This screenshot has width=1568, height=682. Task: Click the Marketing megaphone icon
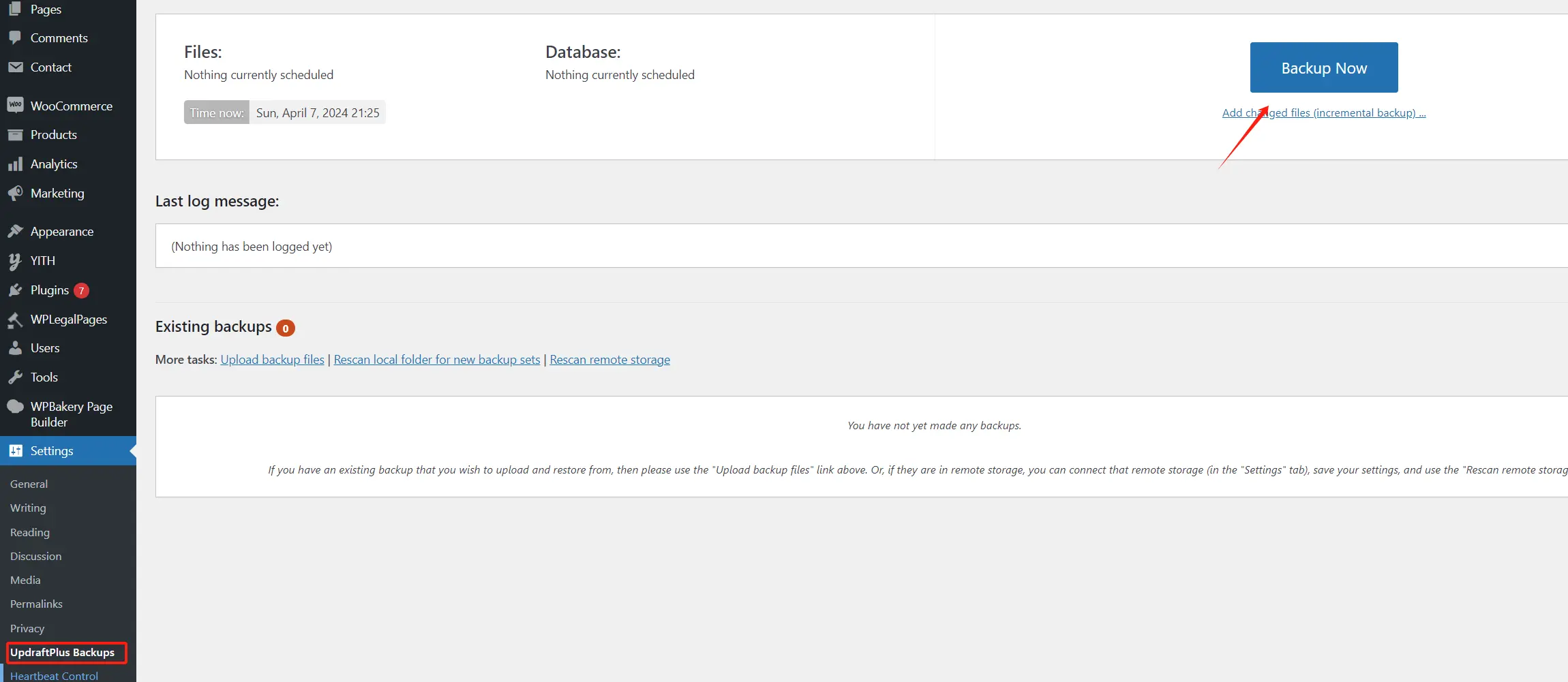(15, 193)
